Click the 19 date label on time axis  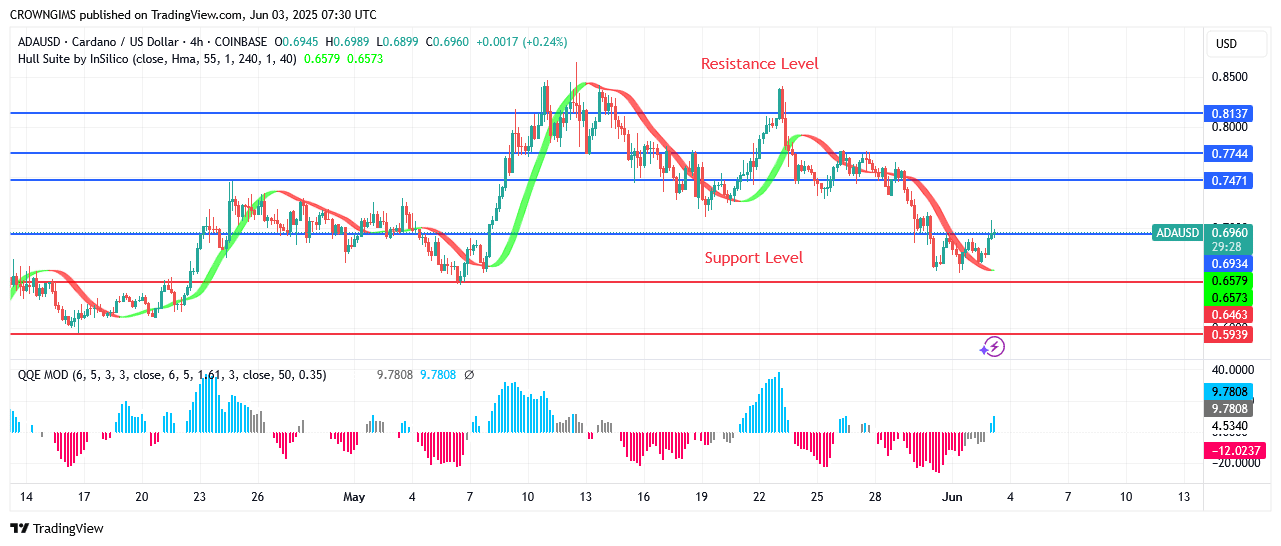(x=701, y=497)
